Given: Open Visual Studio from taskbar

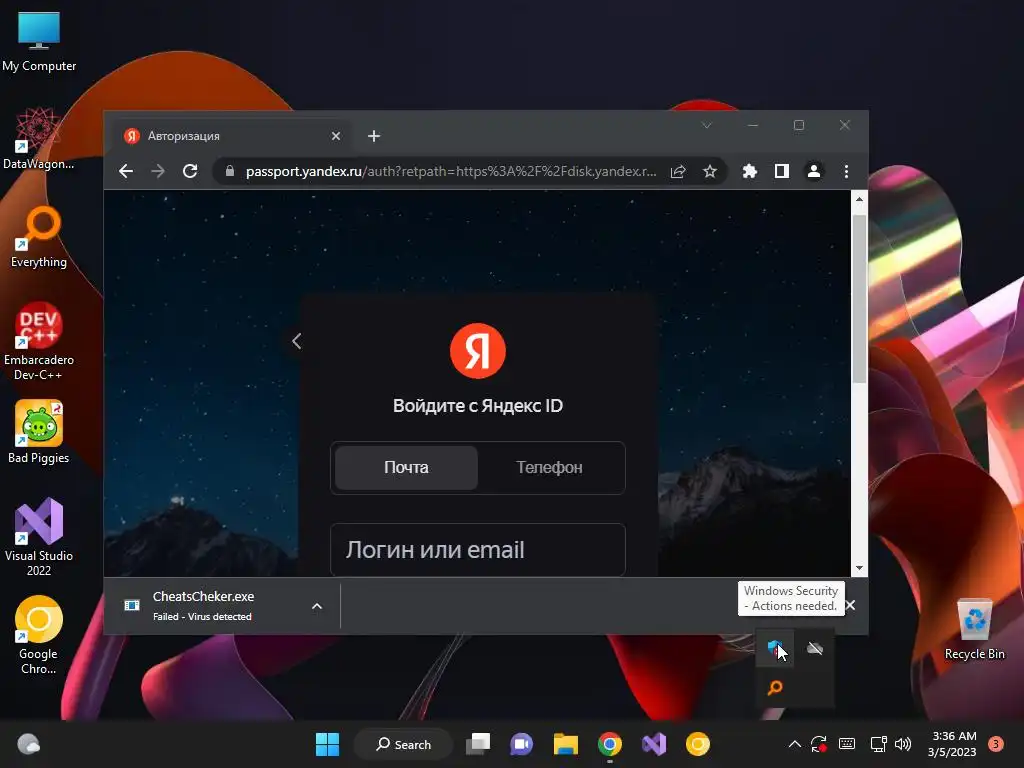Looking at the screenshot, I should 654,744.
